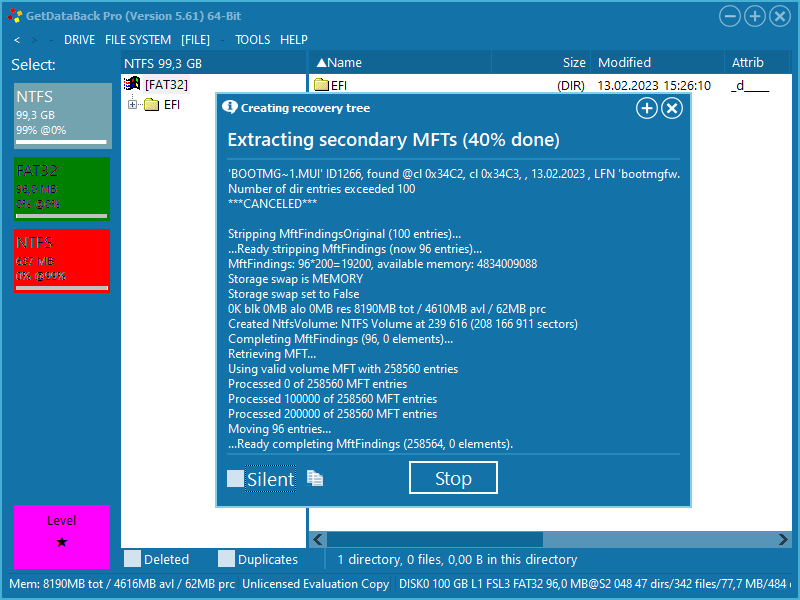
Task: Click the (DIR) size cell for EFI
Action: click(x=571, y=85)
